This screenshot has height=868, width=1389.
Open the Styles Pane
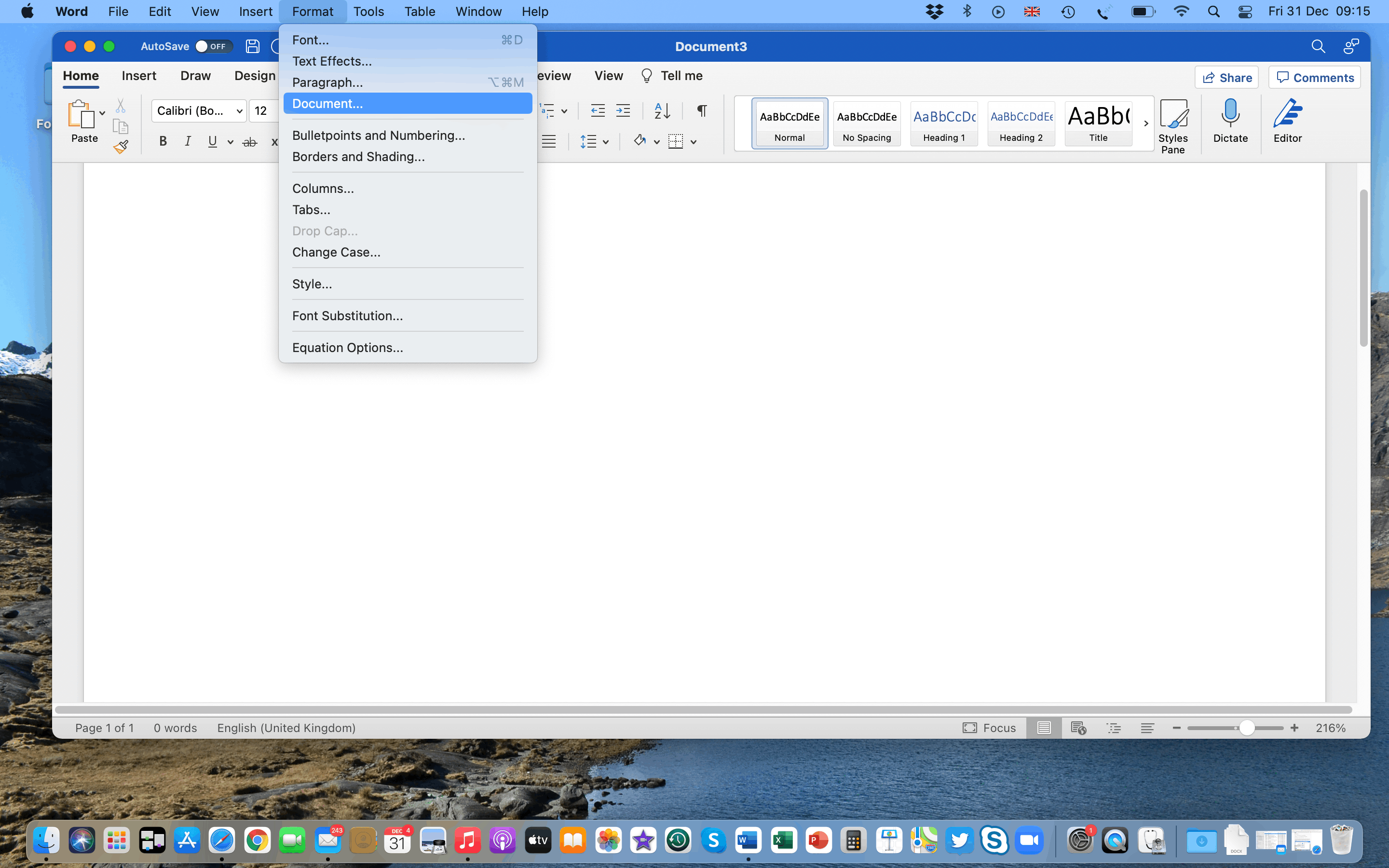pyautogui.click(x=1173, y=126)
